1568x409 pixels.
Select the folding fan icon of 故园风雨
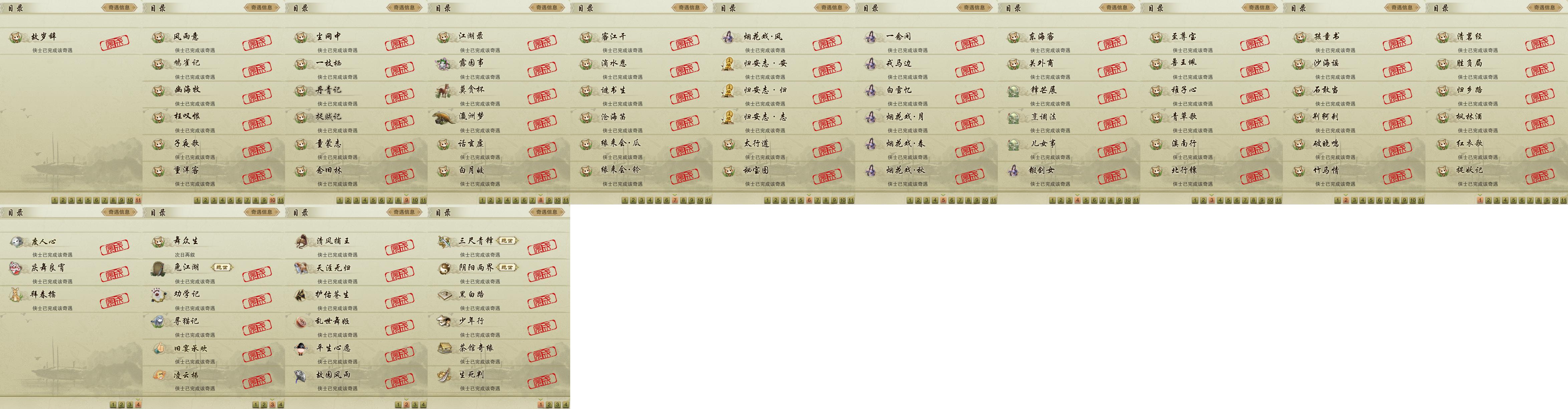pyautogui.click(x=302, y=375)
